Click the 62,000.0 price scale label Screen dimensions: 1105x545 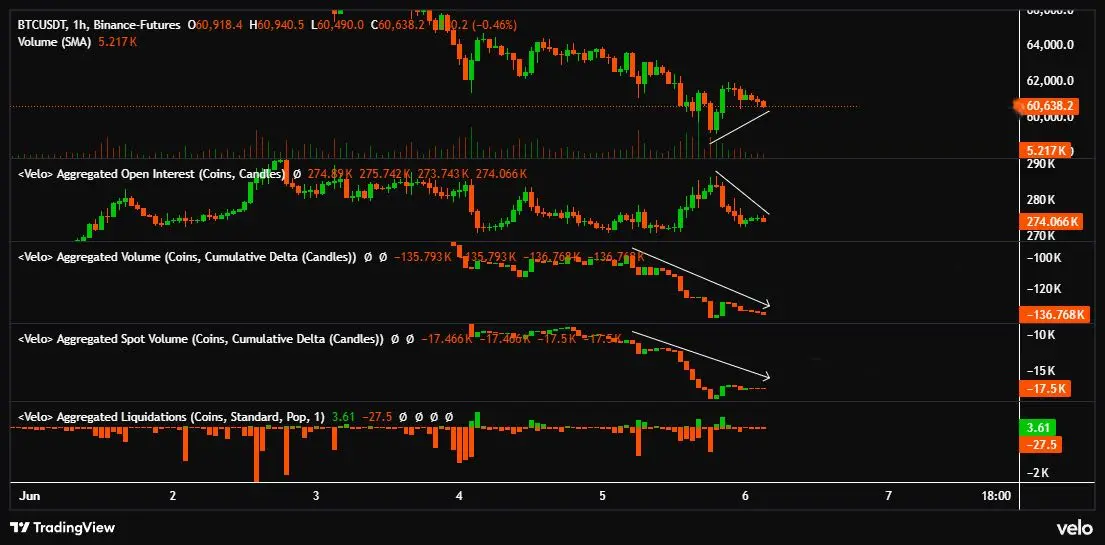(x=1050, y=80)
